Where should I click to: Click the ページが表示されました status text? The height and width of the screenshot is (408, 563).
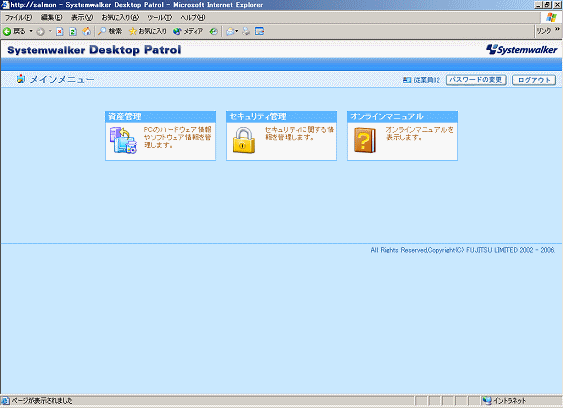42,400
